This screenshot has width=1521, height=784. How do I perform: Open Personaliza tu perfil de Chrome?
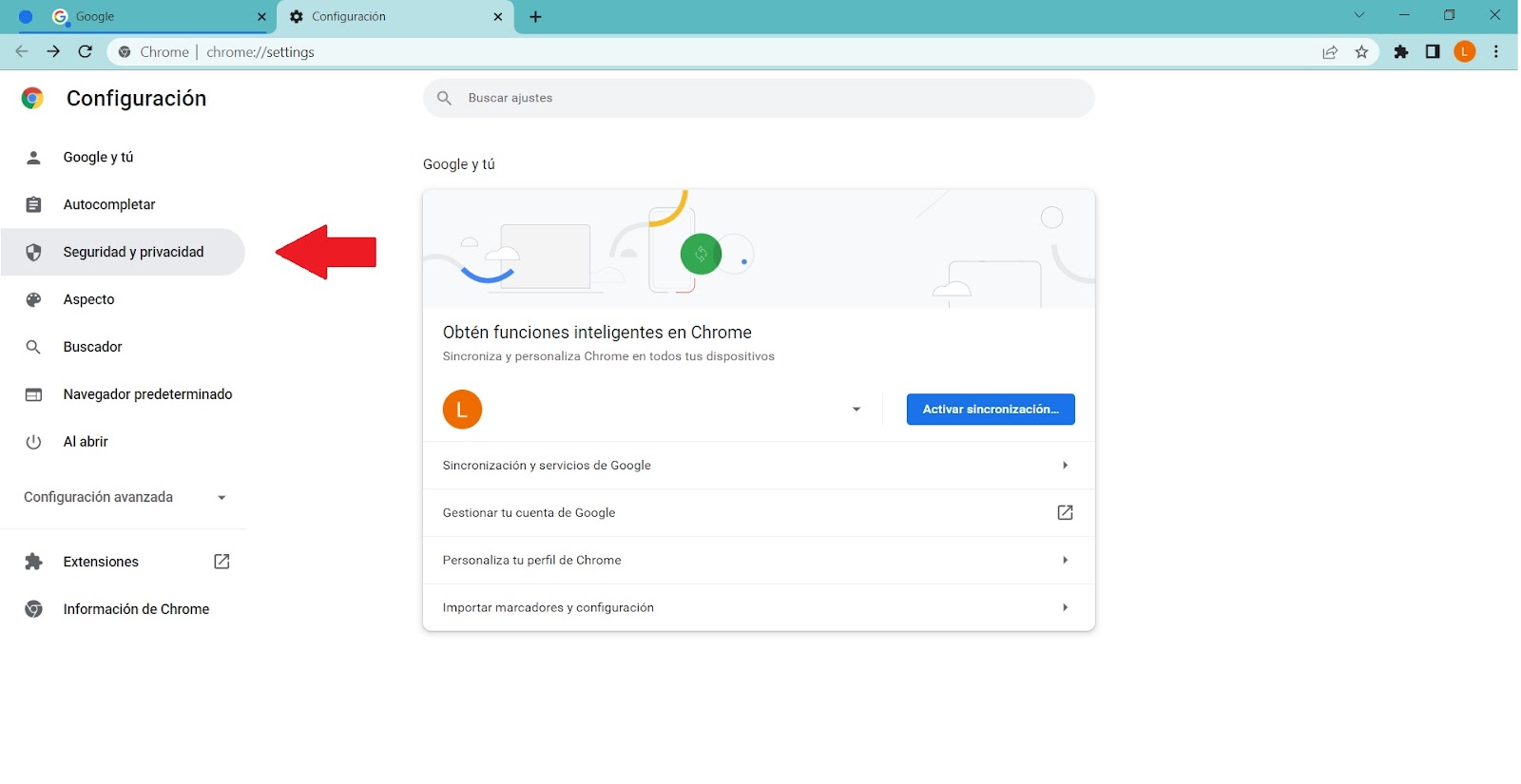pyautogui.click(x=759, y=561)
